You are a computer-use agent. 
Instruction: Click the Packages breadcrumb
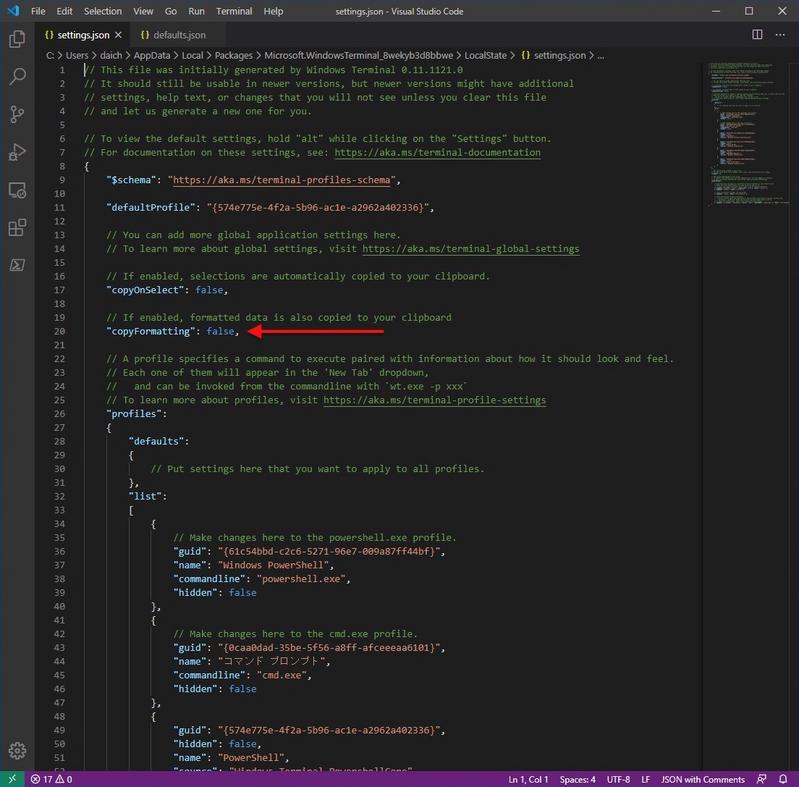(x=233, y=55)
